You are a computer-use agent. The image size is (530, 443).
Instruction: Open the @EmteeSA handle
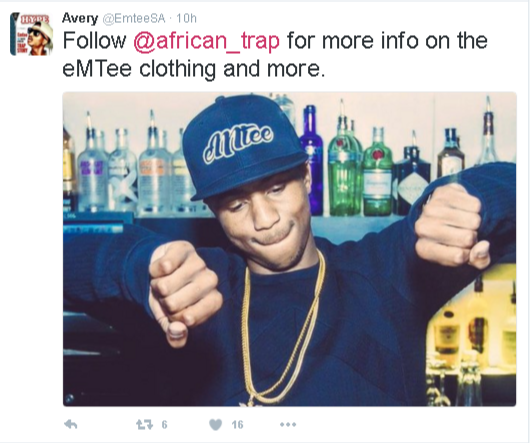(134, 18)
